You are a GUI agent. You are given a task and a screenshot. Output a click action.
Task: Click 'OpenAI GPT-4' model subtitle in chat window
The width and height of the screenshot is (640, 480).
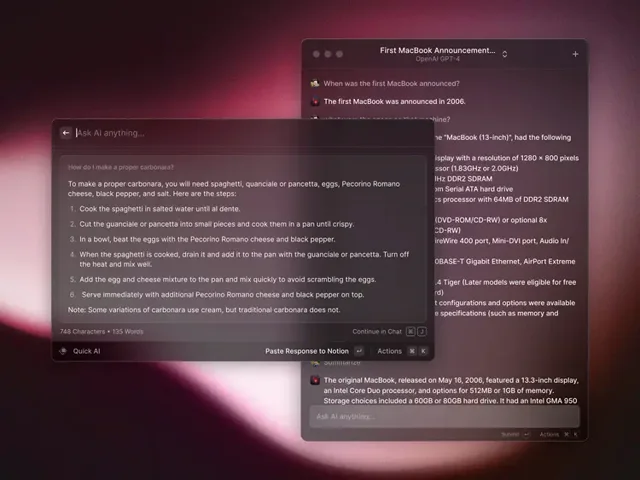click(x=438, y=59)
